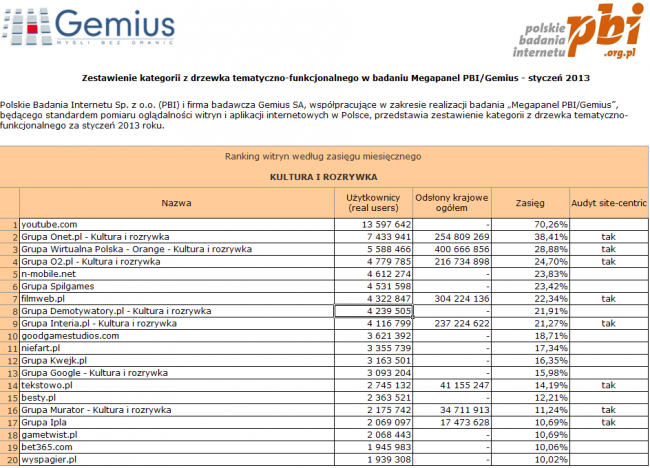Viewport: 650px width, 468px height.
Task: Select the wyspagier.pl row name
Action: click(x=48, y=458)
